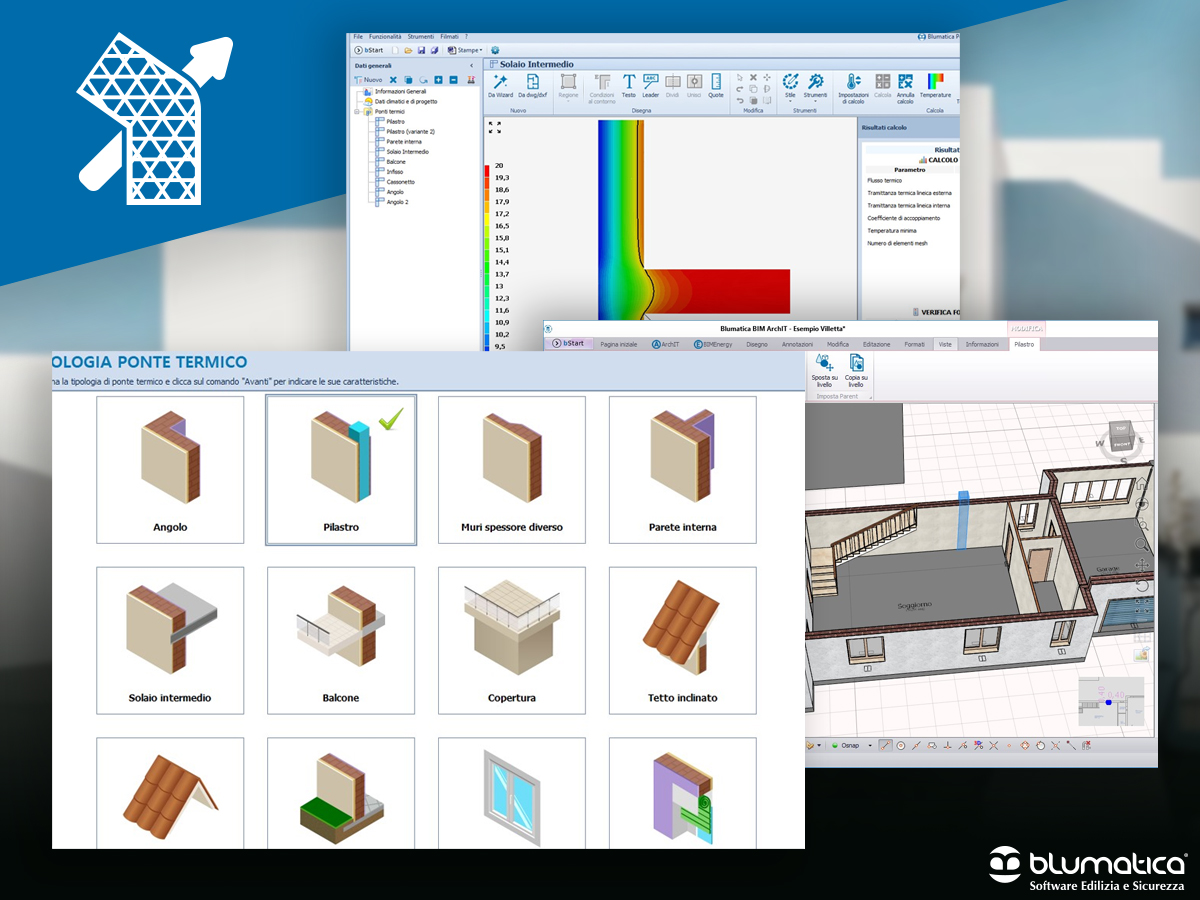
Task: Click render image icon in 3D sidebar
Action: tap(1141, 654)
